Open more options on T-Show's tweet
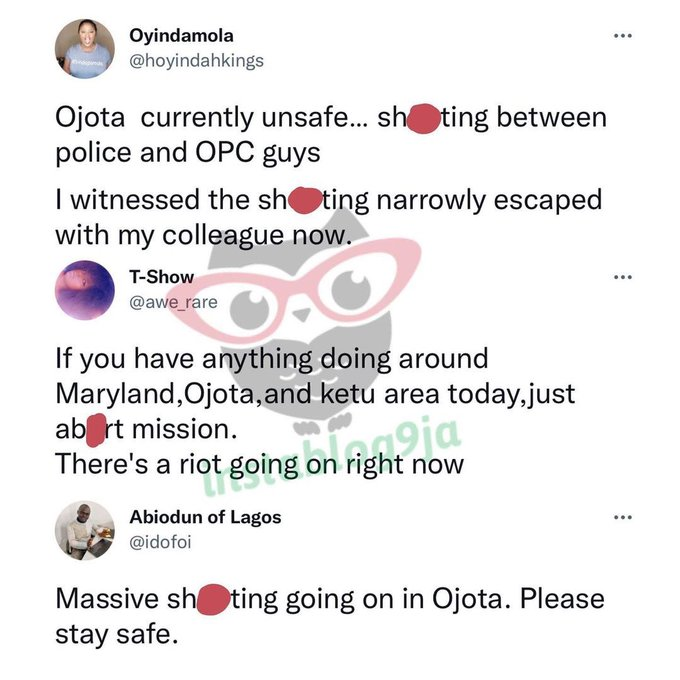The width and height of the screenshot is (680, 680). [623, 276]
